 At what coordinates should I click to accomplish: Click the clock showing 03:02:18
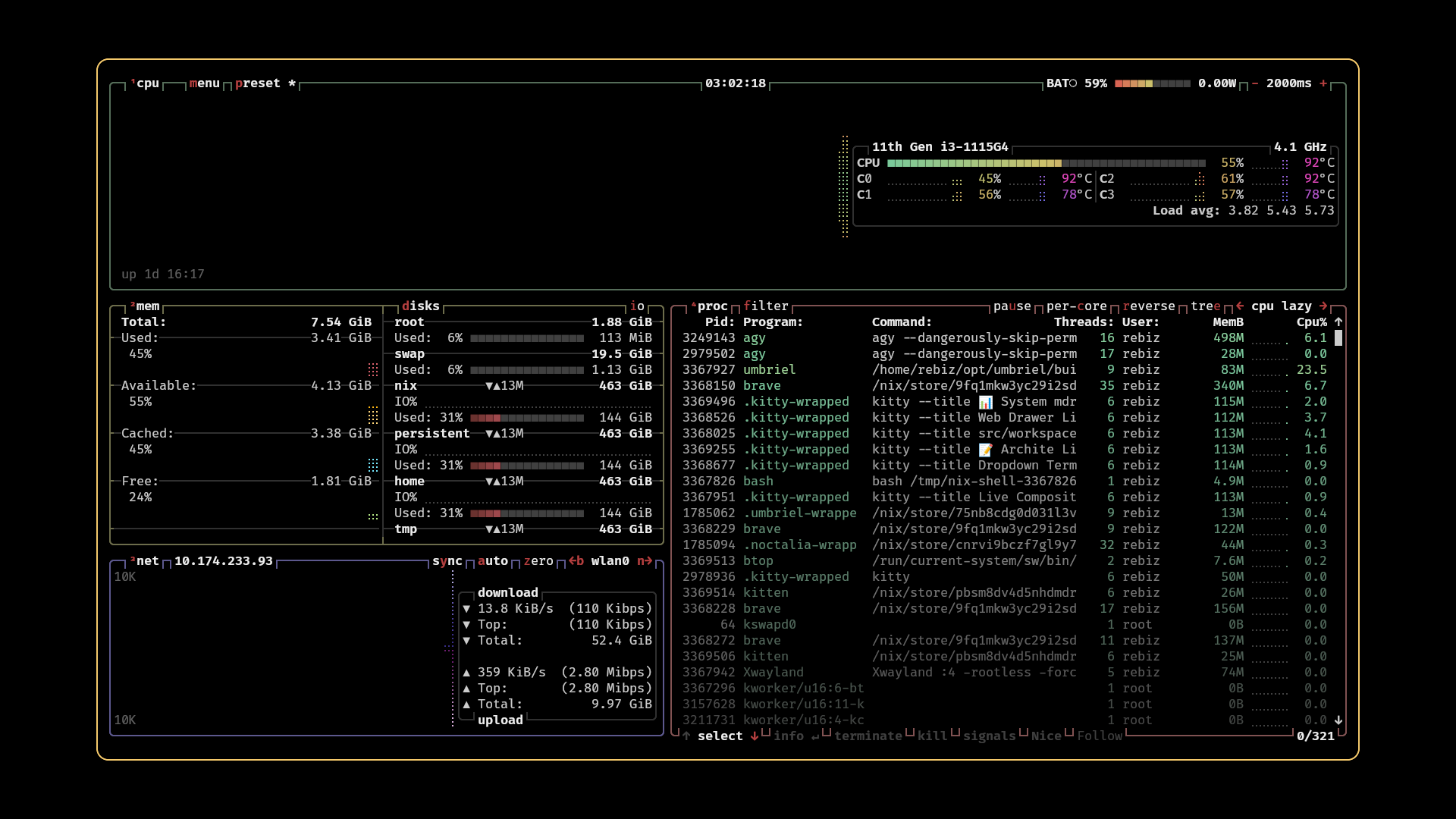(x=736, y=83)
